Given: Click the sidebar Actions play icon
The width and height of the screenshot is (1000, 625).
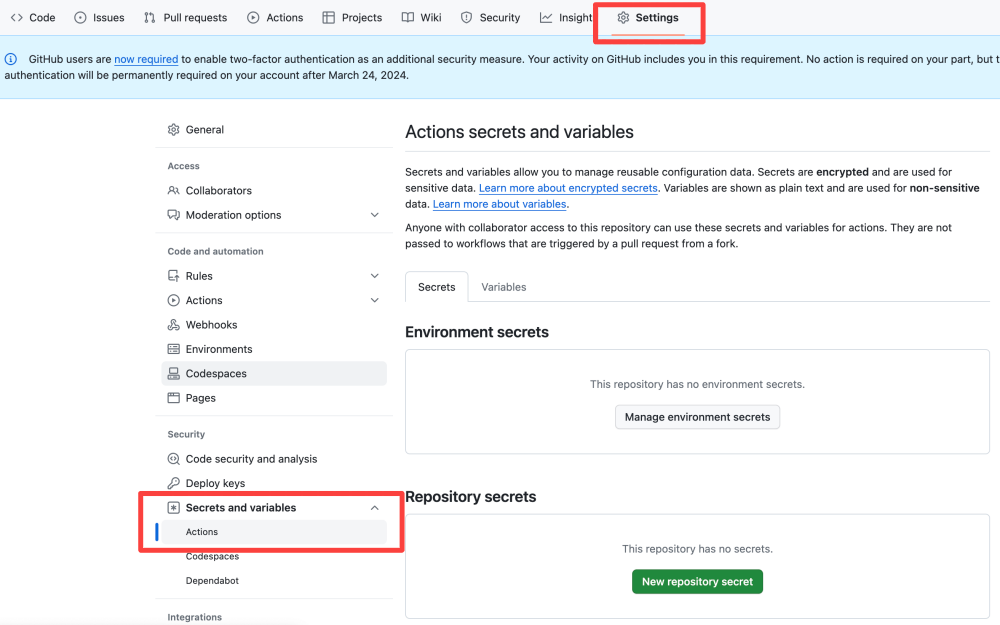Looking at the screenshot, I should point(173,300).
